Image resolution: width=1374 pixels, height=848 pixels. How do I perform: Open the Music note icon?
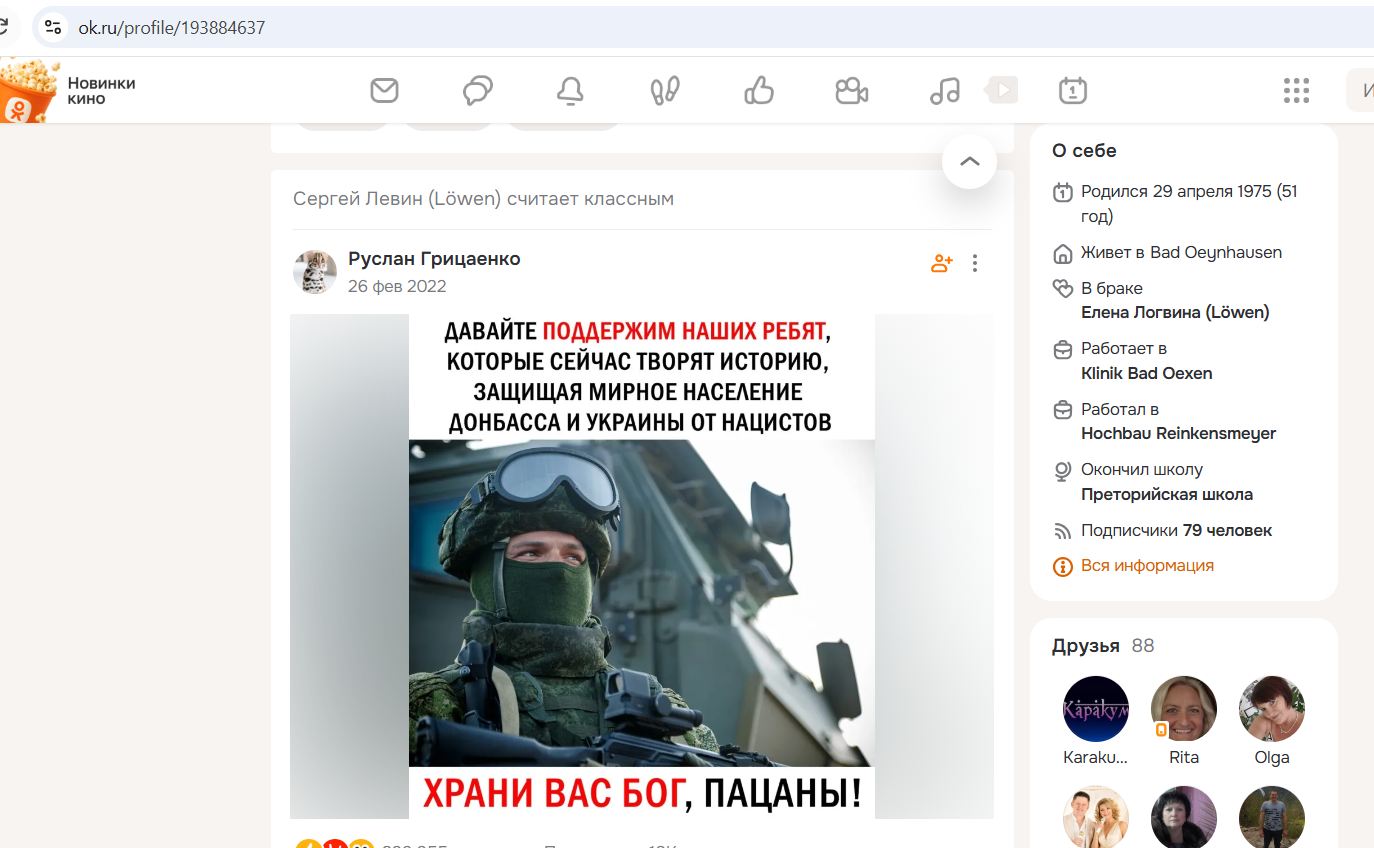tap(945, 91)
